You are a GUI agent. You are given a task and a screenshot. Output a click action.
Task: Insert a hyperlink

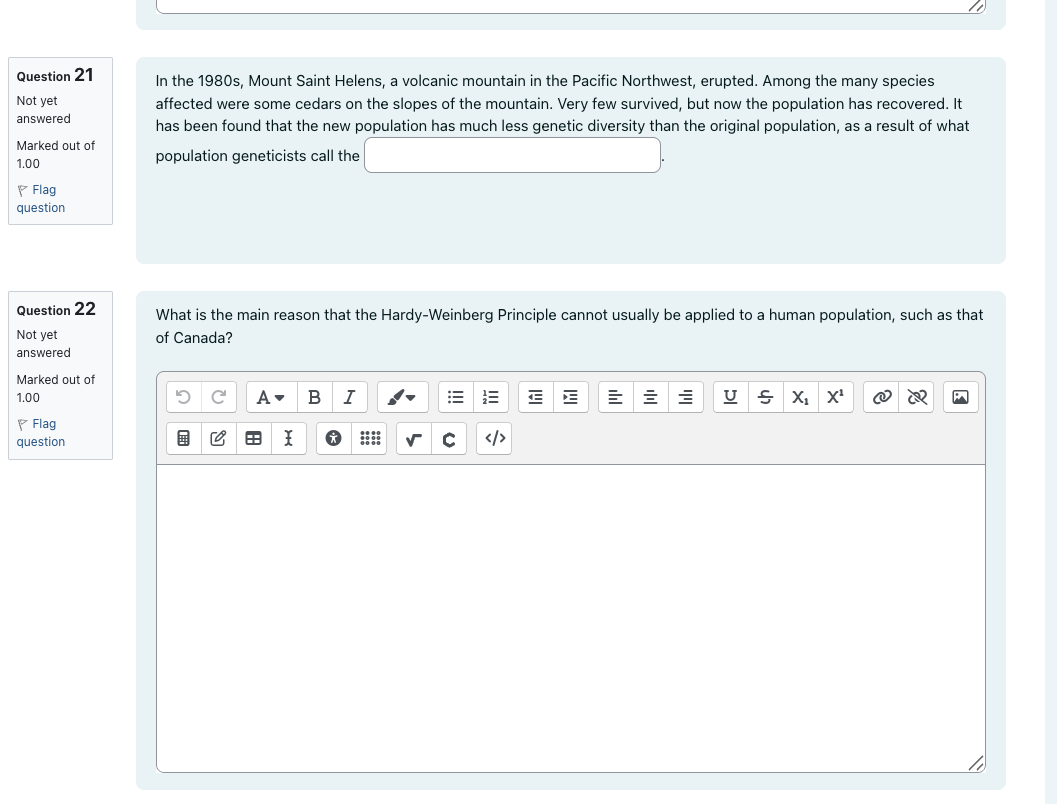coord(882,397)
